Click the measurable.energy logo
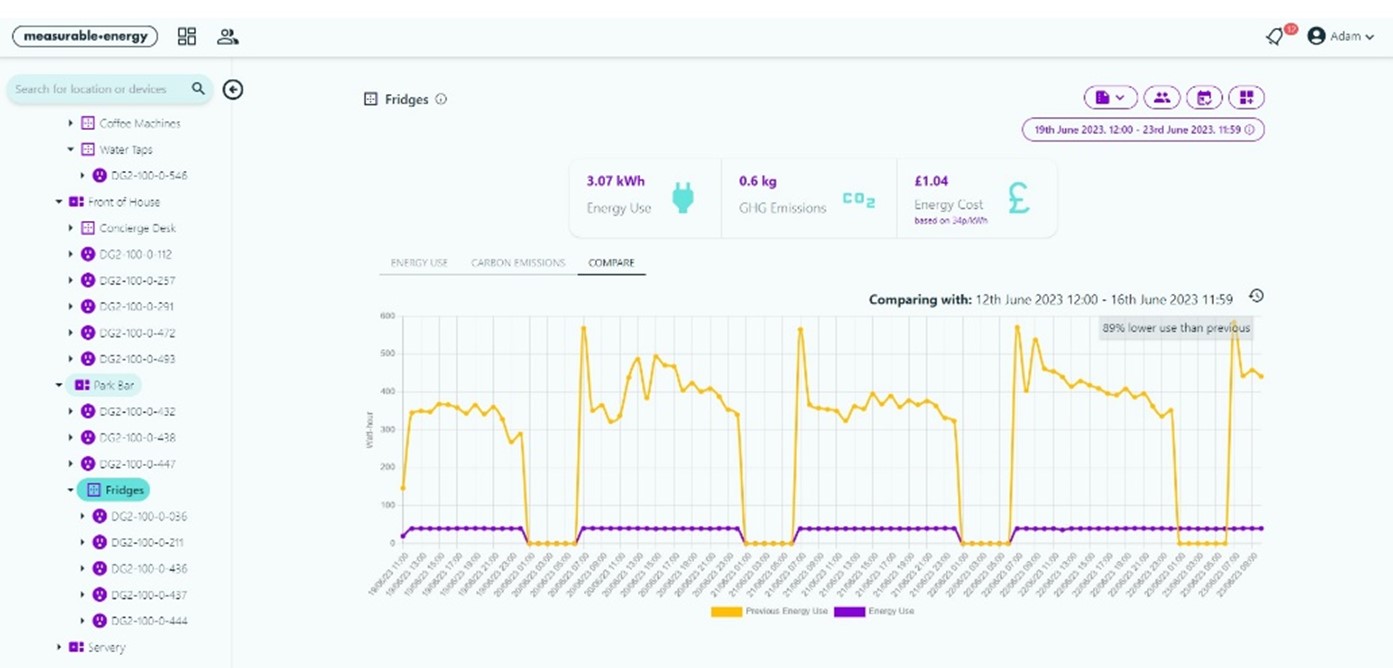Viewport: 1393px width, 668px height. (86, 36)
